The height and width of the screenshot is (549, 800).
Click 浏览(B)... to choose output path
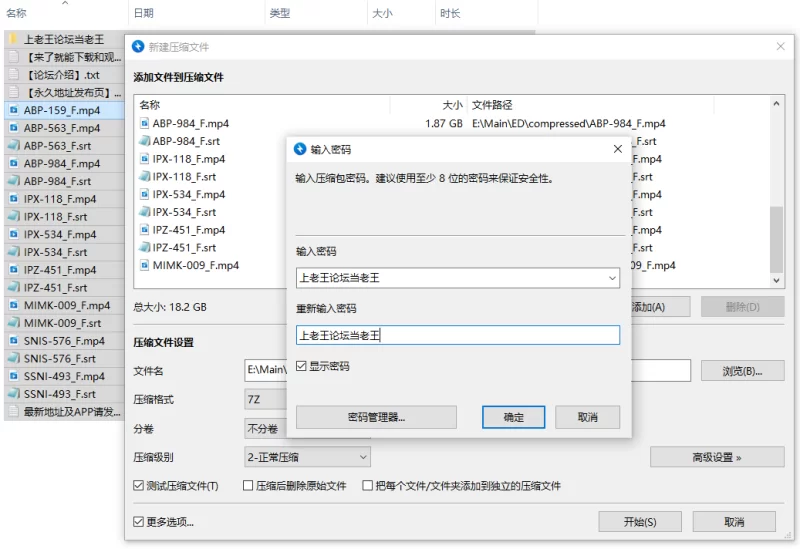pos(742,371)
